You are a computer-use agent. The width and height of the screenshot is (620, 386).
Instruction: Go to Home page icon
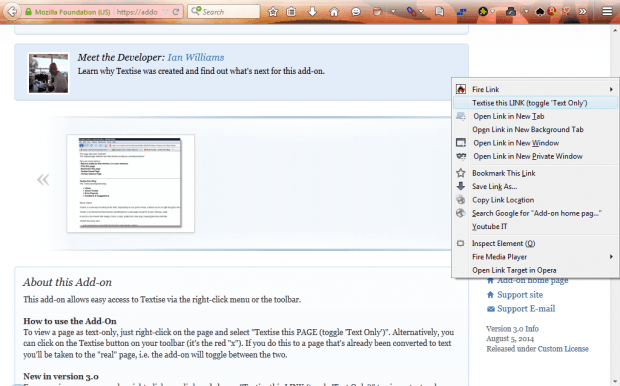click(x=334, y=12)
